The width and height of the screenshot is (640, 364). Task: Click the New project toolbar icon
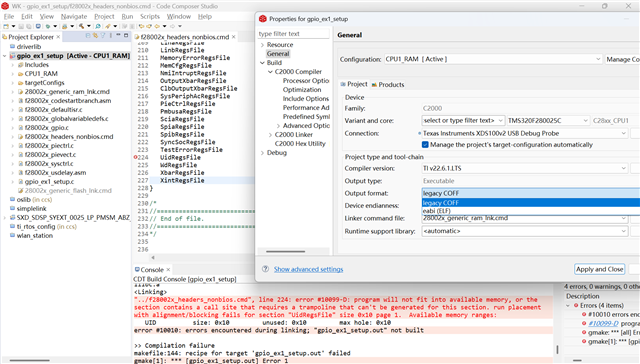[6, 26]
